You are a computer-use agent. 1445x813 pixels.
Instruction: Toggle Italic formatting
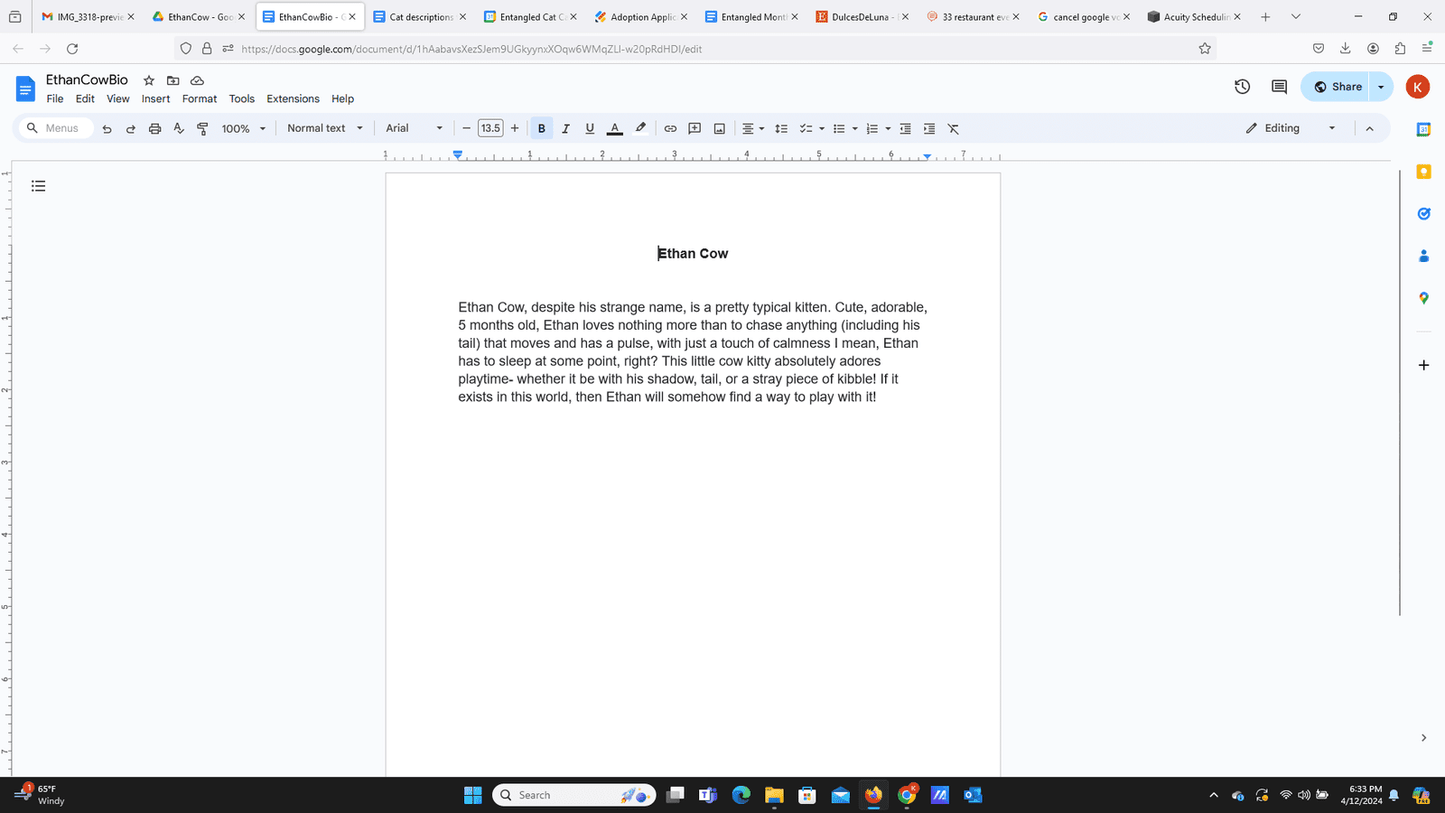click(x=566, y=129)
